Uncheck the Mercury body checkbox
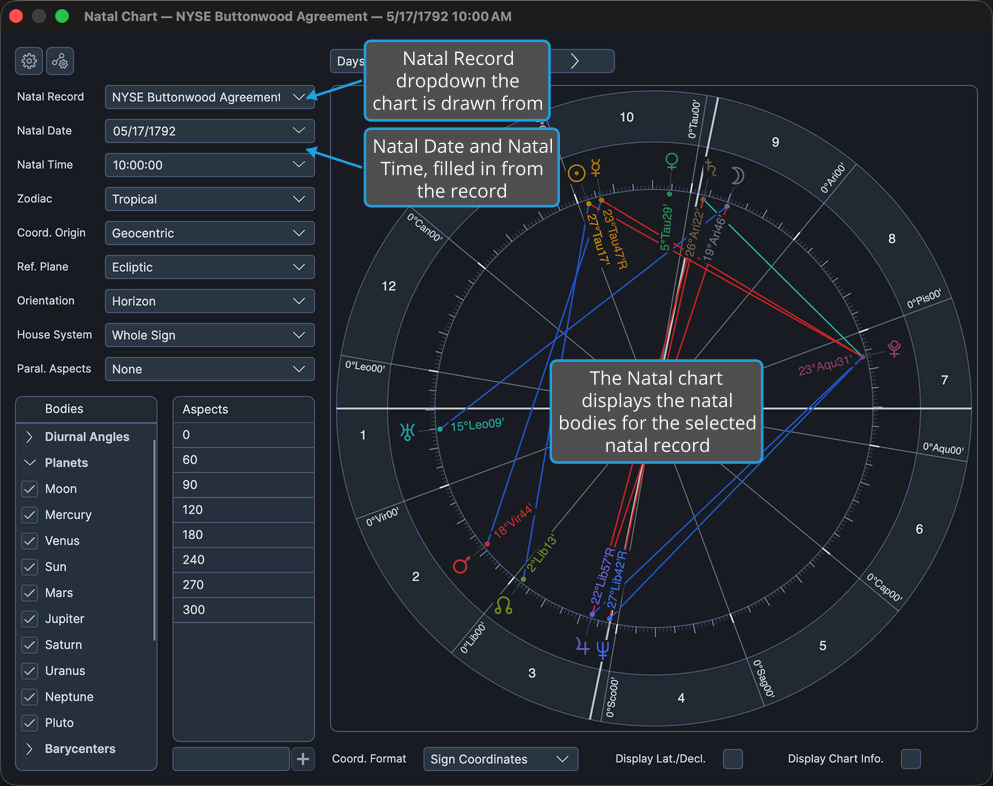The width and height of the screenshot is (993, 786). (30, 515)
